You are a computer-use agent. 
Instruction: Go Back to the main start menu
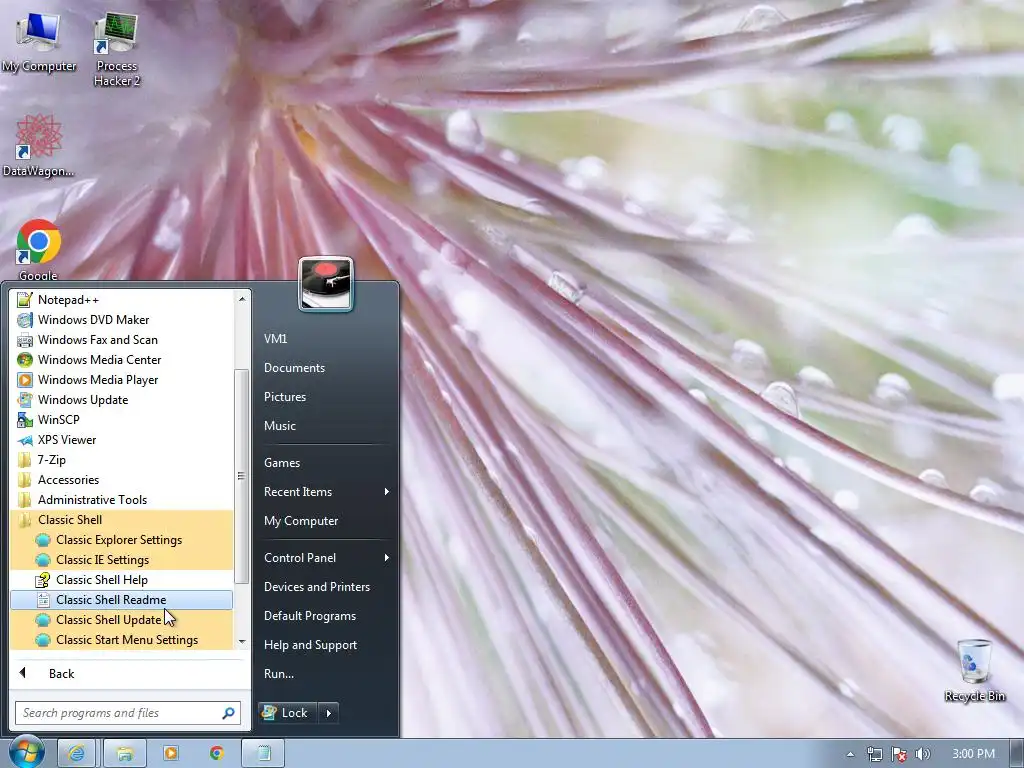tap(129, 674)
